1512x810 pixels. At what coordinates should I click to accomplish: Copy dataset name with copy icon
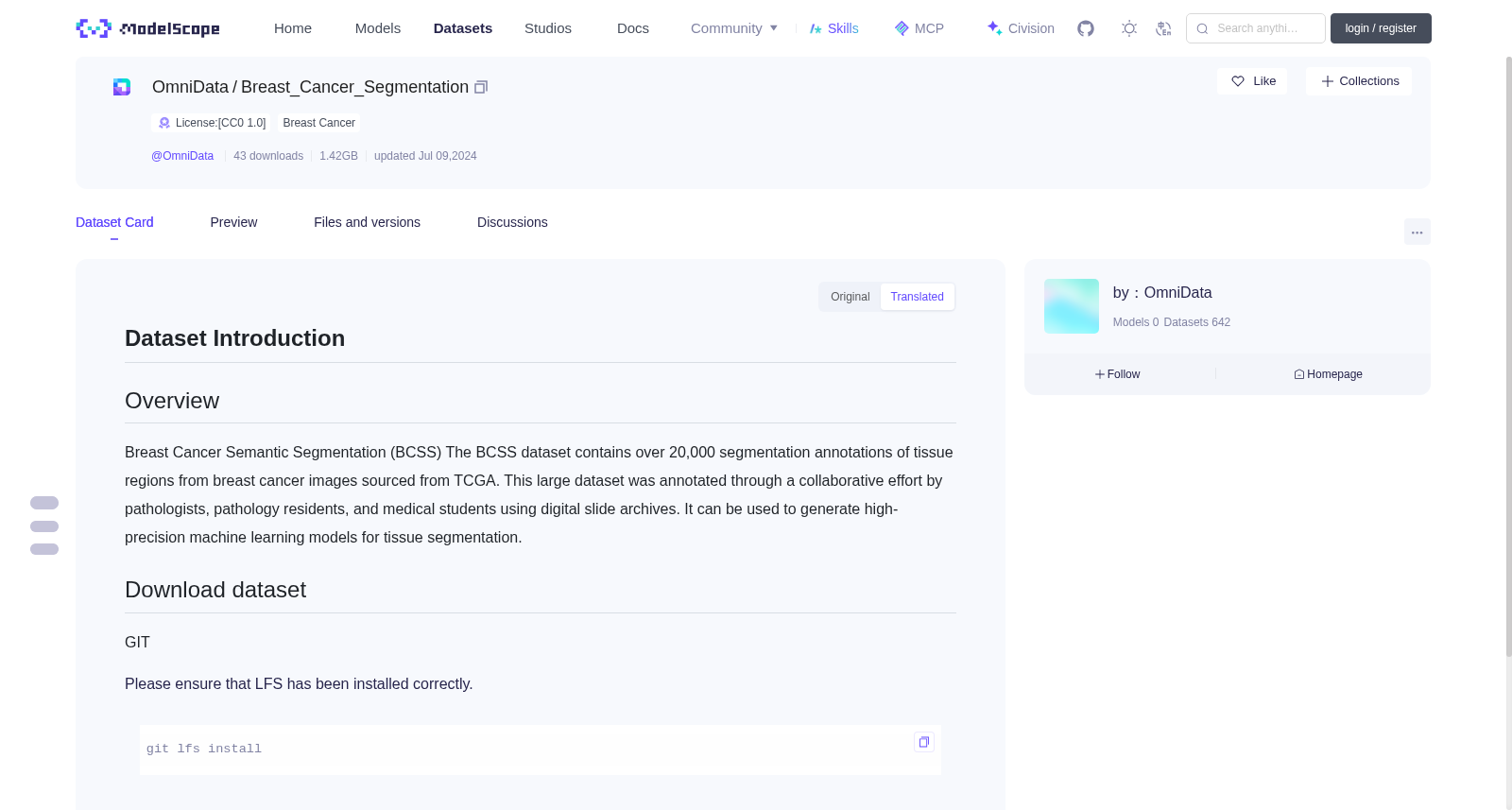tap(481, 87)
